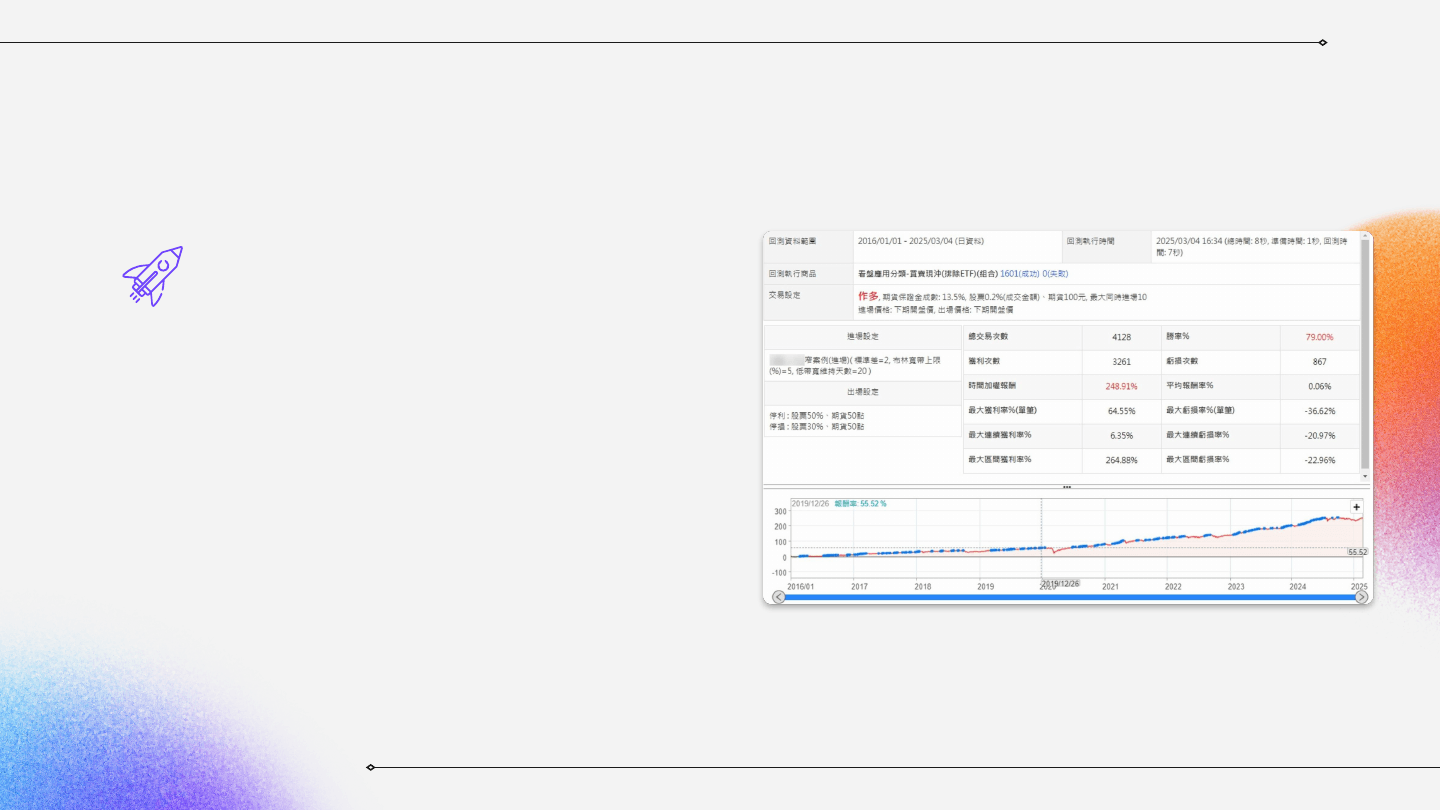The width and height of the screenshot is (1440, 810).
Task: Click the scroll-down arrow of the results panel
Action: (1365, 476)
